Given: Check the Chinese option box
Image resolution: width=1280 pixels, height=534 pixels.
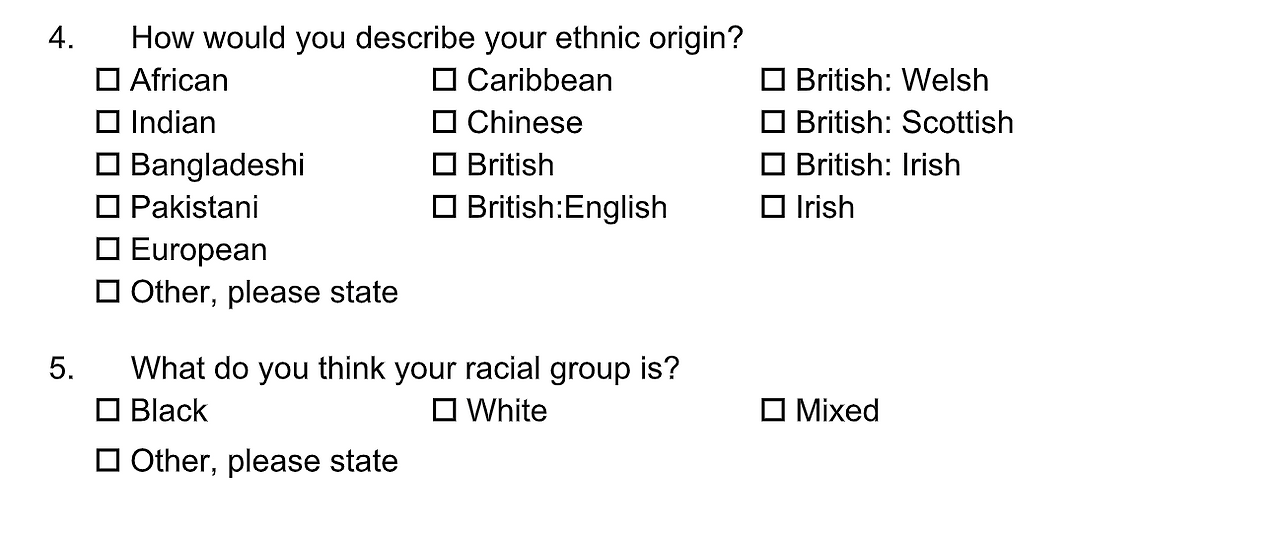Looking at the screenshot, I should coord(444,123).
